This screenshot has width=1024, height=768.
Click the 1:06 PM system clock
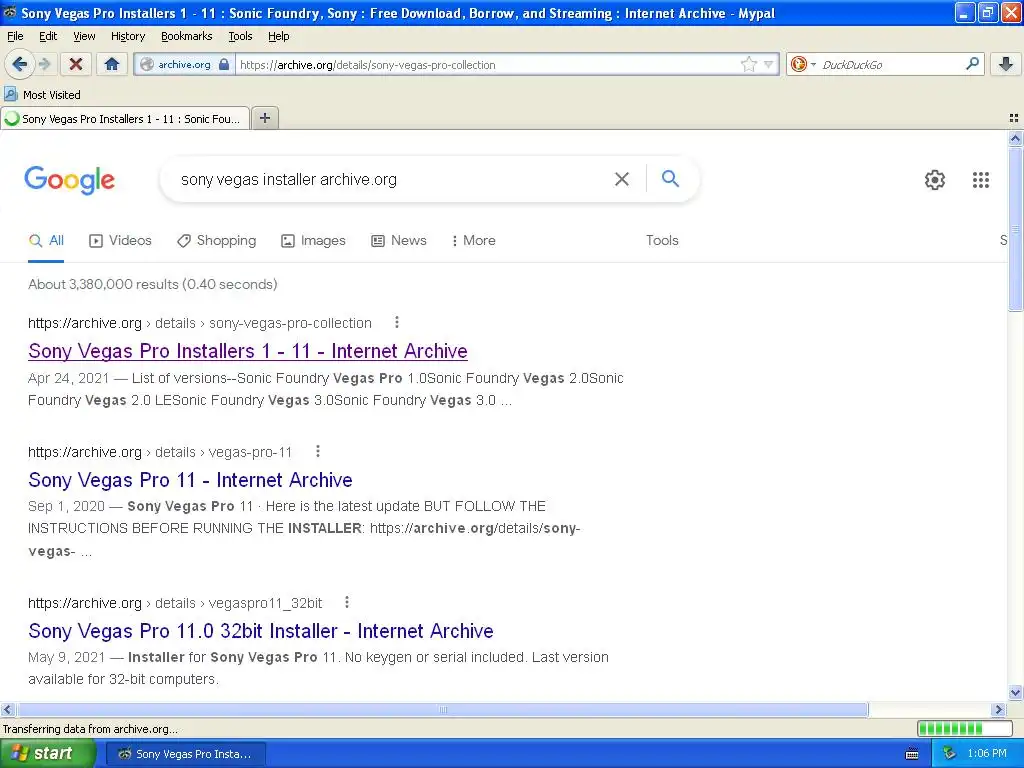pos(987,754)
